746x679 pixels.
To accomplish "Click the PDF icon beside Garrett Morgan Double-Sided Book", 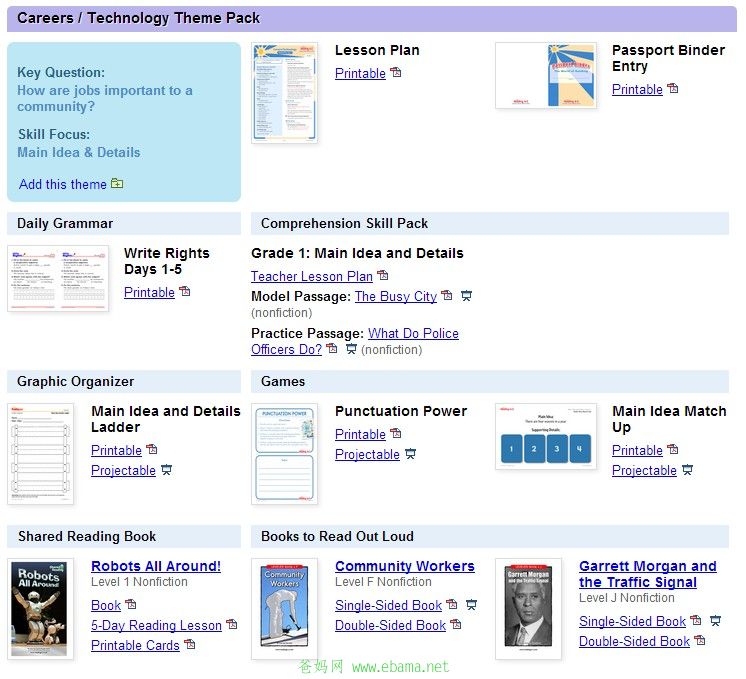I will tap(700, 640).
